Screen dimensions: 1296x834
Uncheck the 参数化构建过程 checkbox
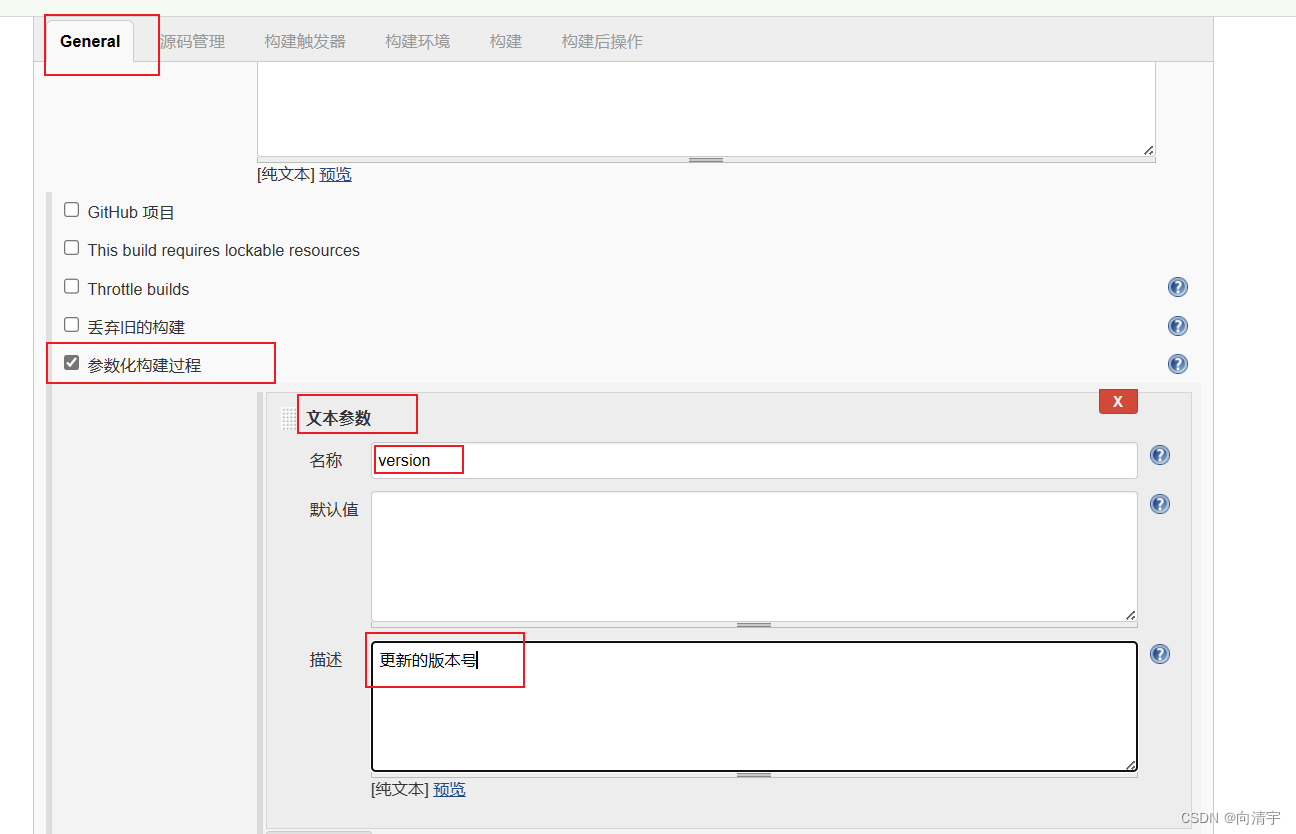point(71,363)
